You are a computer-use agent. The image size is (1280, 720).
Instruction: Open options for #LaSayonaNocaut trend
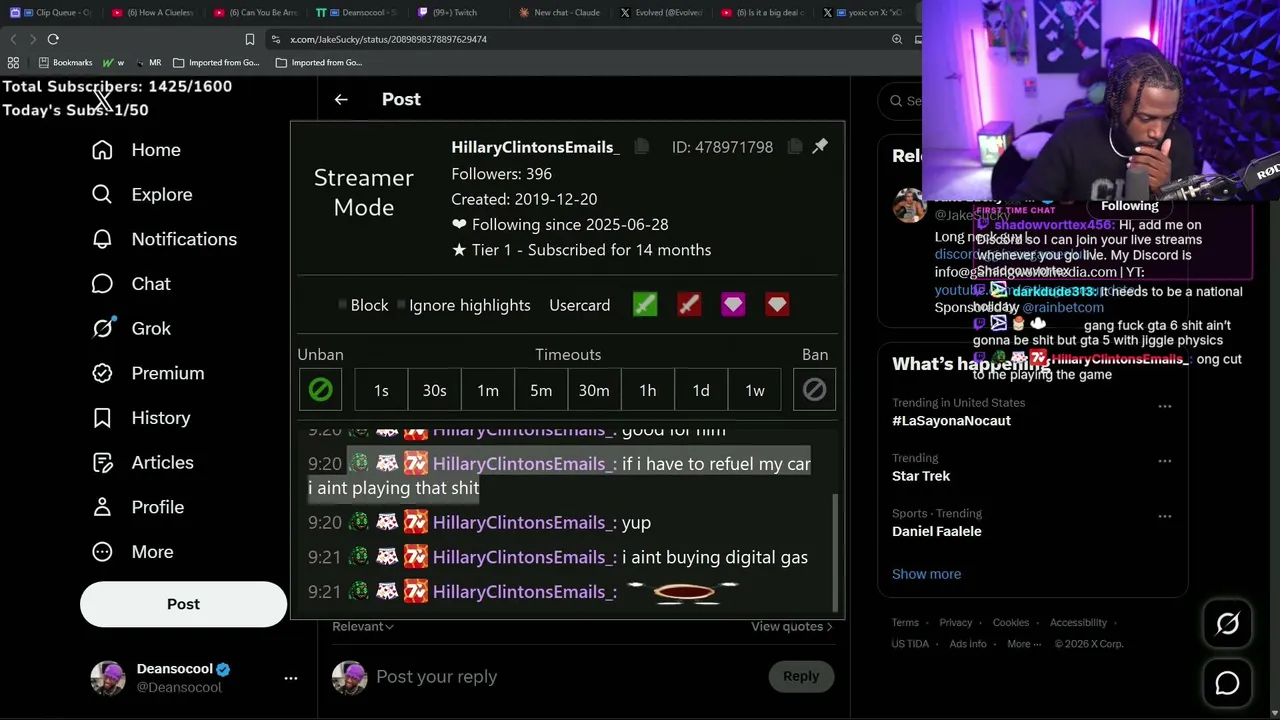pyautogui.click(x=1164, y=407)
